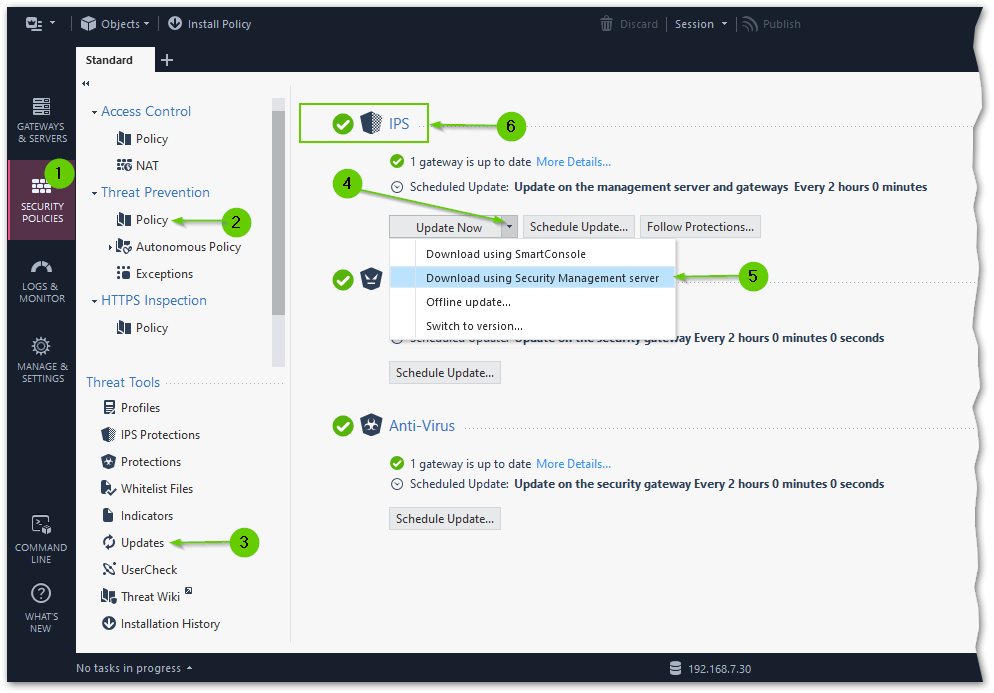
Task: Click the Update Now button
Action: click(445, 227)
